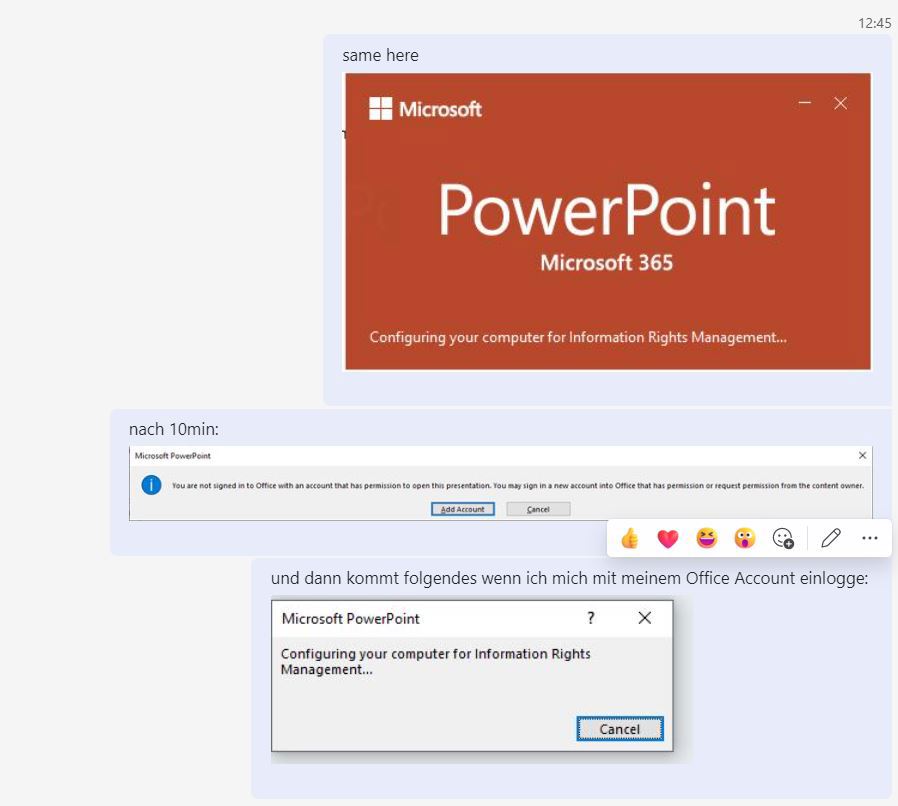Image resolution: width=898 pixels, height=806 pixels.
Task: Click the large PowerPoint title on splash
Action: [606, 210]
